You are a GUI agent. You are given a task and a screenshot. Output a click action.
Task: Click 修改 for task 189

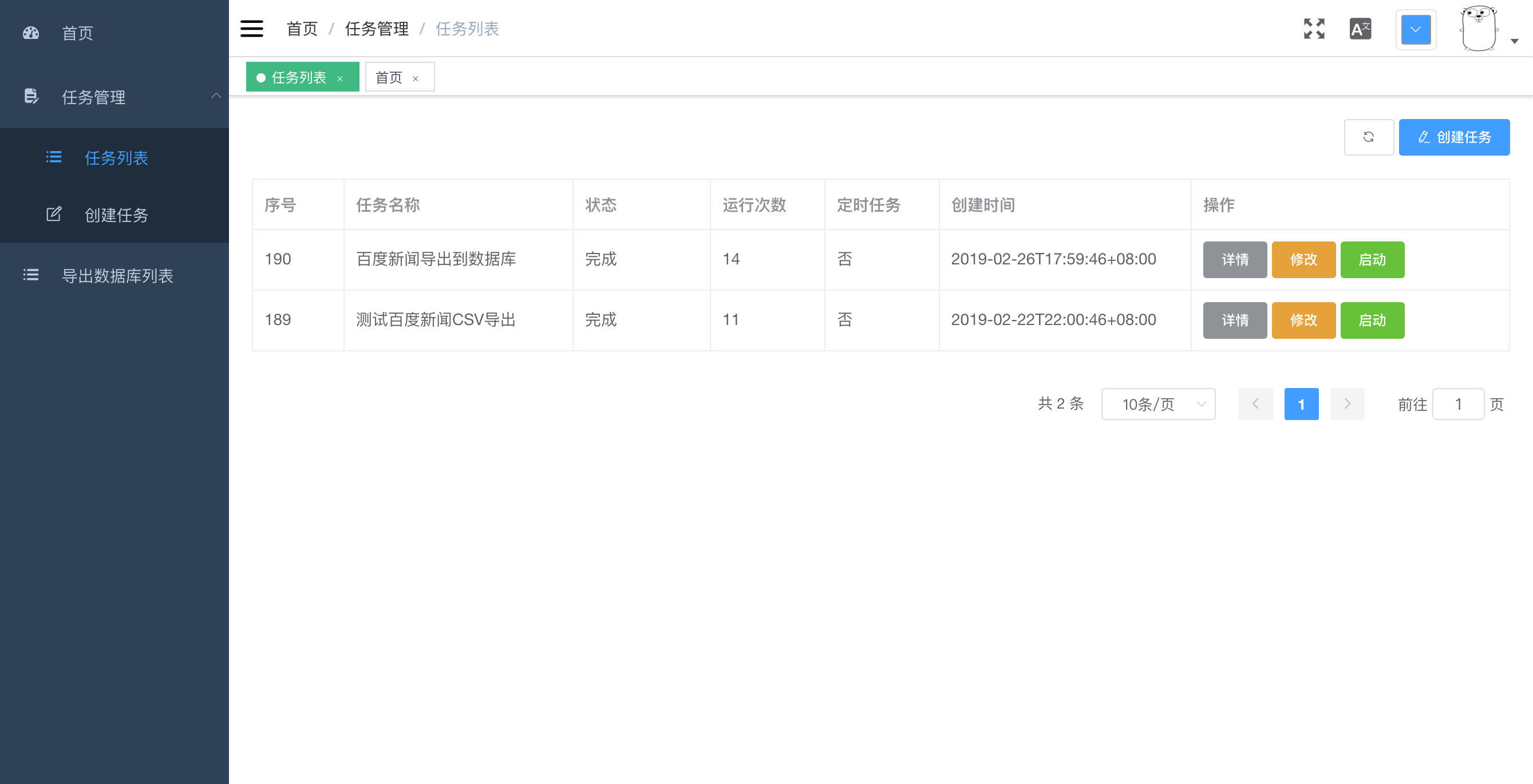click(1303, 320)
